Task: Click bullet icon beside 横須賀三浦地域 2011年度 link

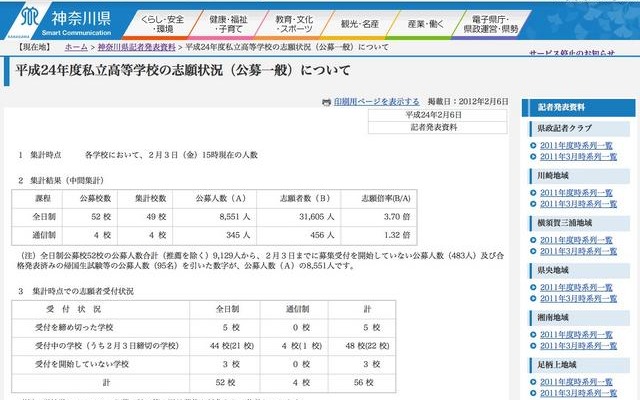Action: click(533, 240)
